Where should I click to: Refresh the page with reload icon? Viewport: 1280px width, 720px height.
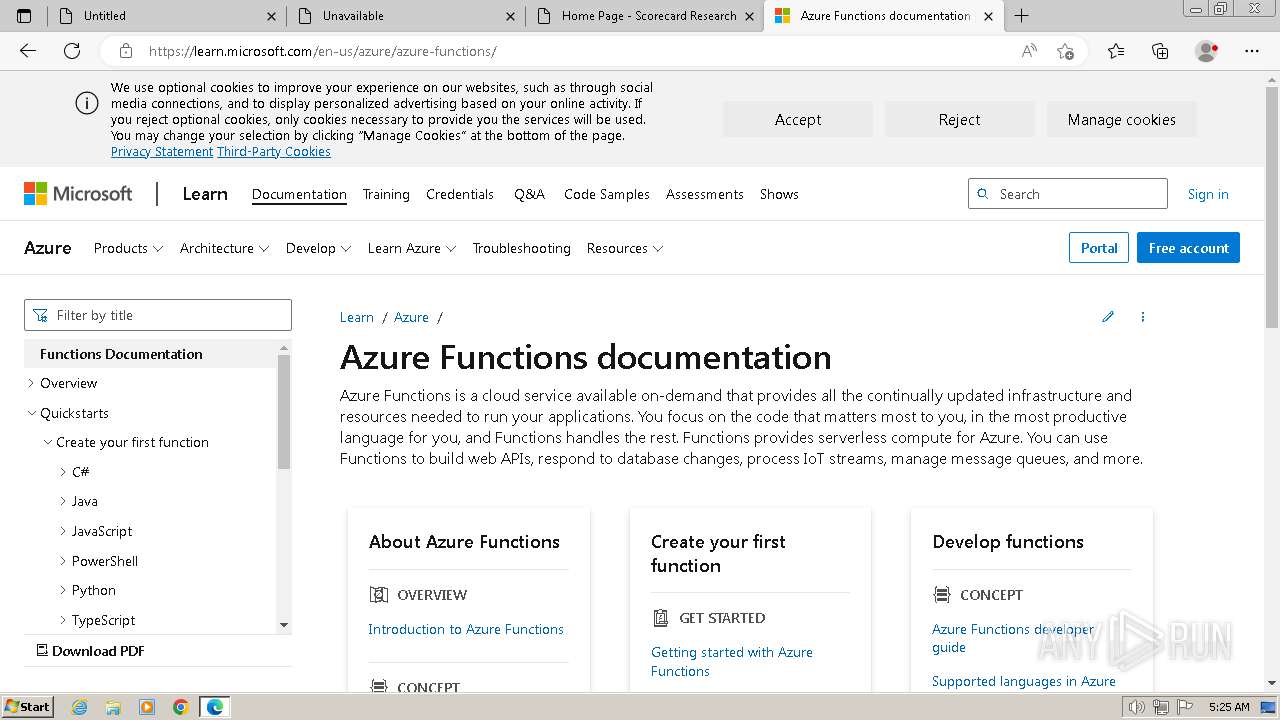(x=72, y=51)
